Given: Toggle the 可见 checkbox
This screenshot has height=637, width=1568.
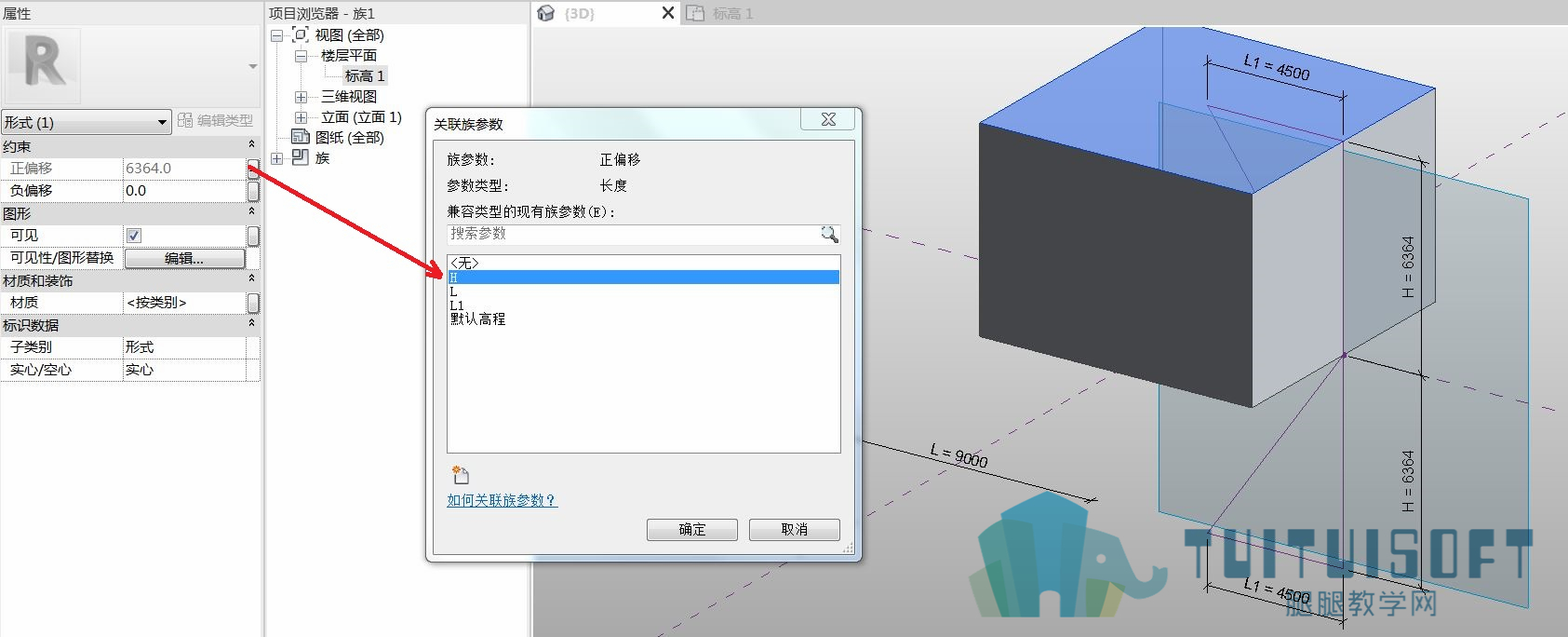Looking at the screenshot, I should tap(134, 236).
